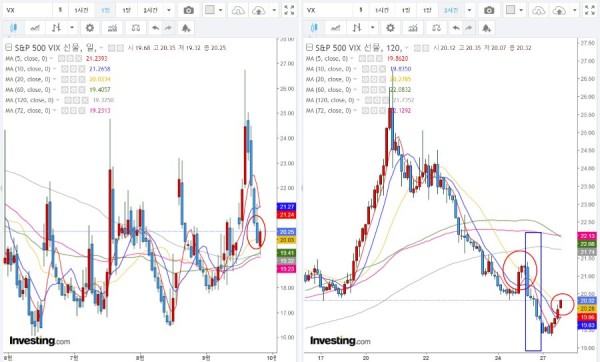This screenshot has width=600, height=362.
Task: Open the save options dropdown arrow in the left chart
Action: [x=274, y=10]
